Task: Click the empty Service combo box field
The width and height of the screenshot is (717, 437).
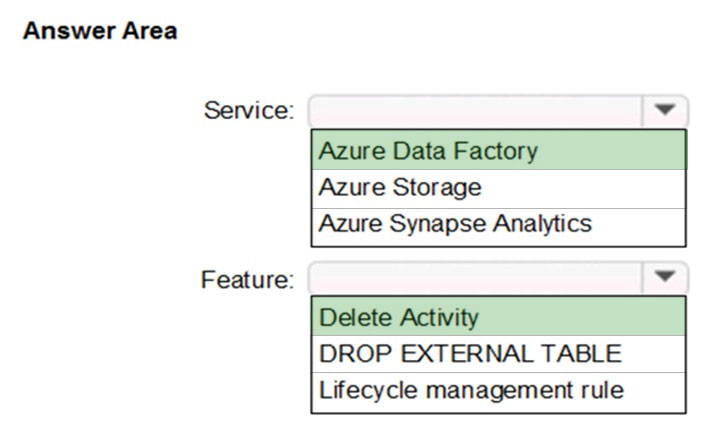Action: 476,111
